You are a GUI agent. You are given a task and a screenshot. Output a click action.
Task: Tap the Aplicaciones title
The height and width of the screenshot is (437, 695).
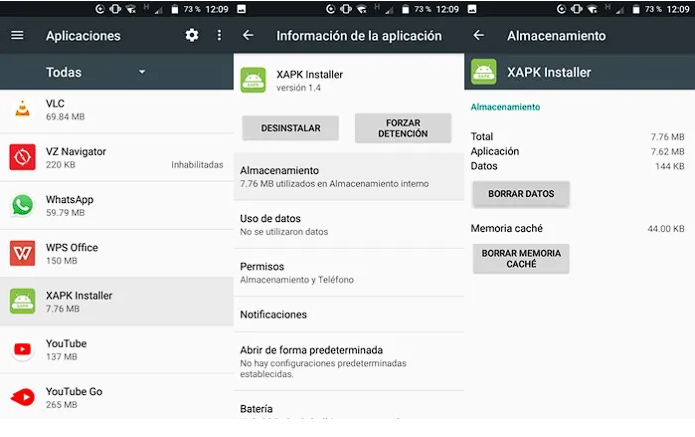(x=83, y=35)
